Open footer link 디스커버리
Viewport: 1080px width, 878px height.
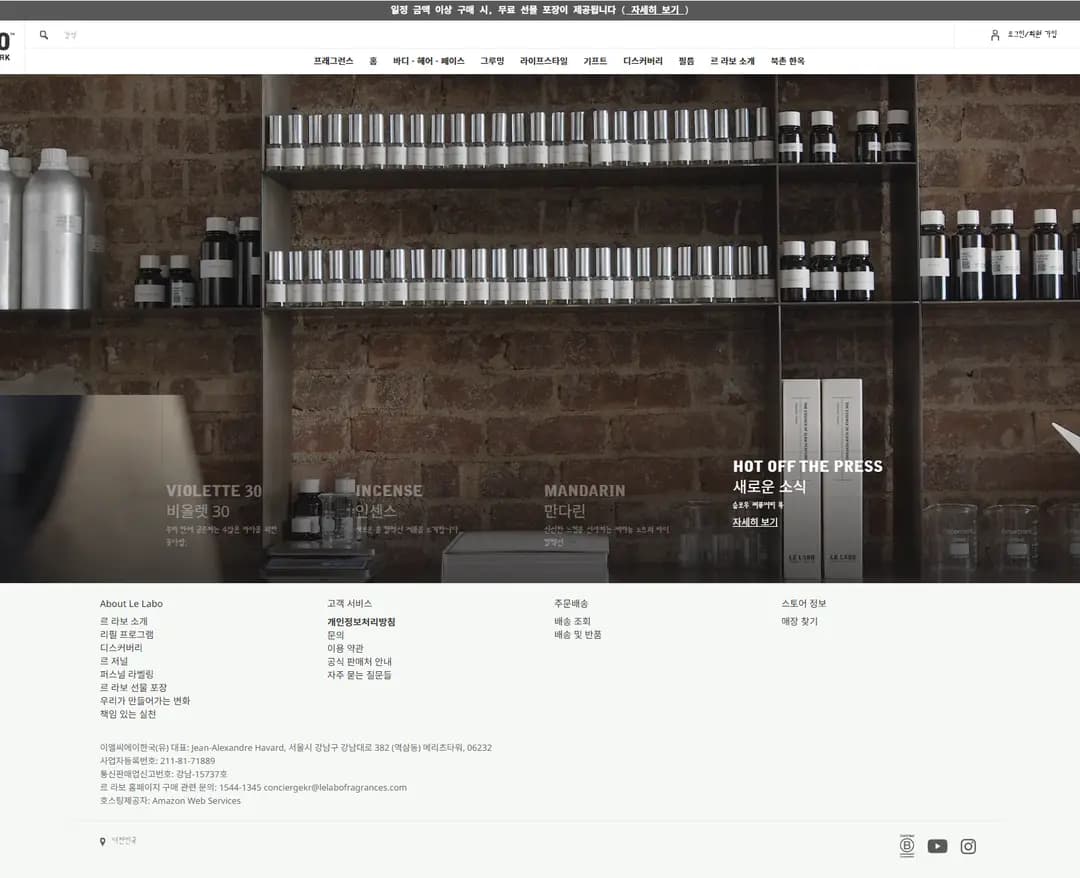click(121, 647)
